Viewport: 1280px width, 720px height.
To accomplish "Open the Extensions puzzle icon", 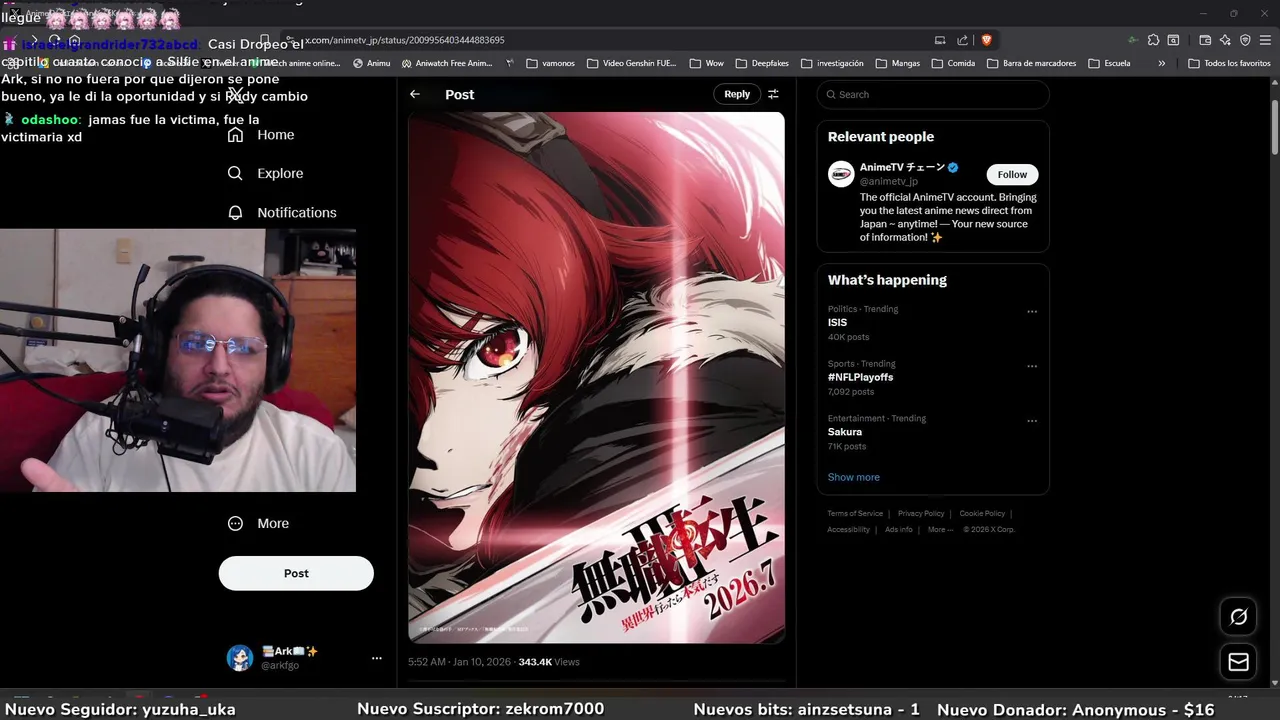I will 1153,40.
